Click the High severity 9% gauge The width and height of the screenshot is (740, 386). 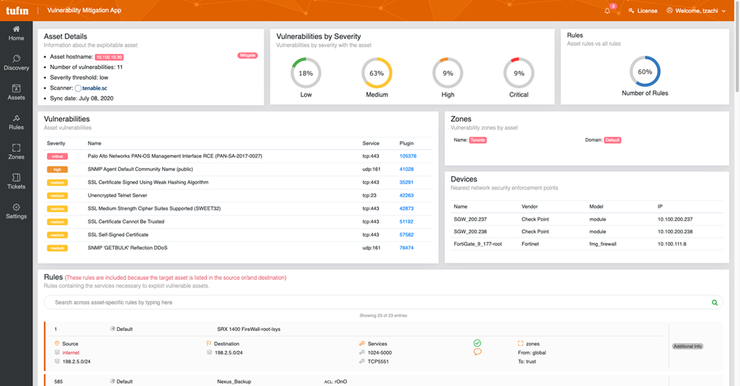pyautogui.click(x=447, y=73)
